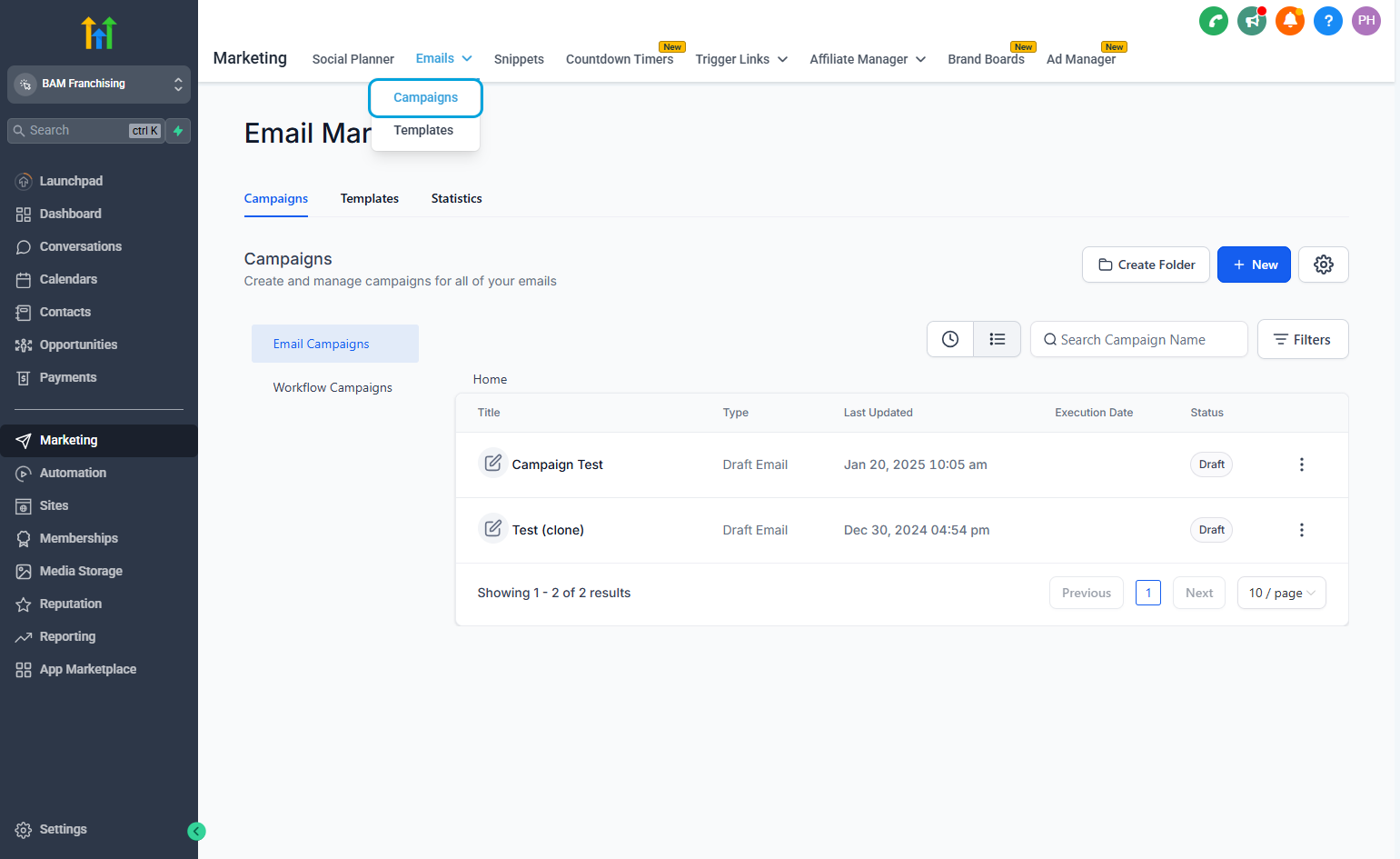Image resolution: width=1400 pixels, height=859 pixels.
Task: Expand the BAM Franchising account switcher
Action: pyautogui.click(x=99, y=84)
